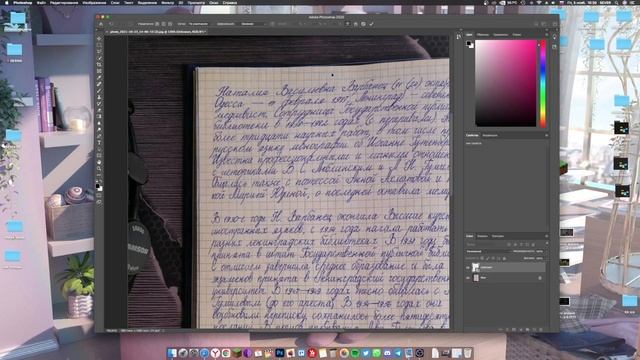The image size is (640, 360).
Task: Select the Lasso tool
Action: (x=99, y=52)
